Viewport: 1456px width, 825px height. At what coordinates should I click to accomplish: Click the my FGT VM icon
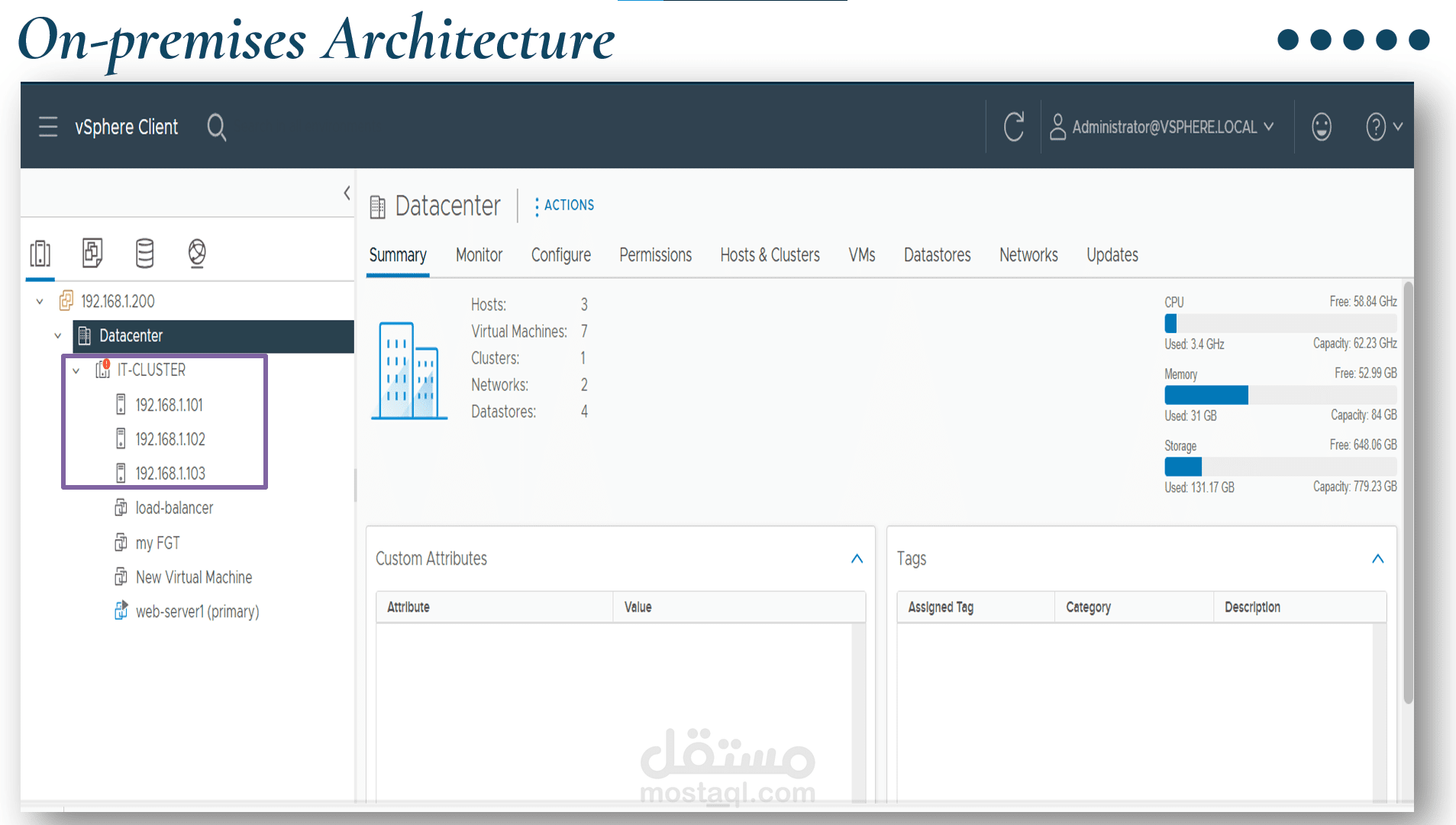(121, 543)
